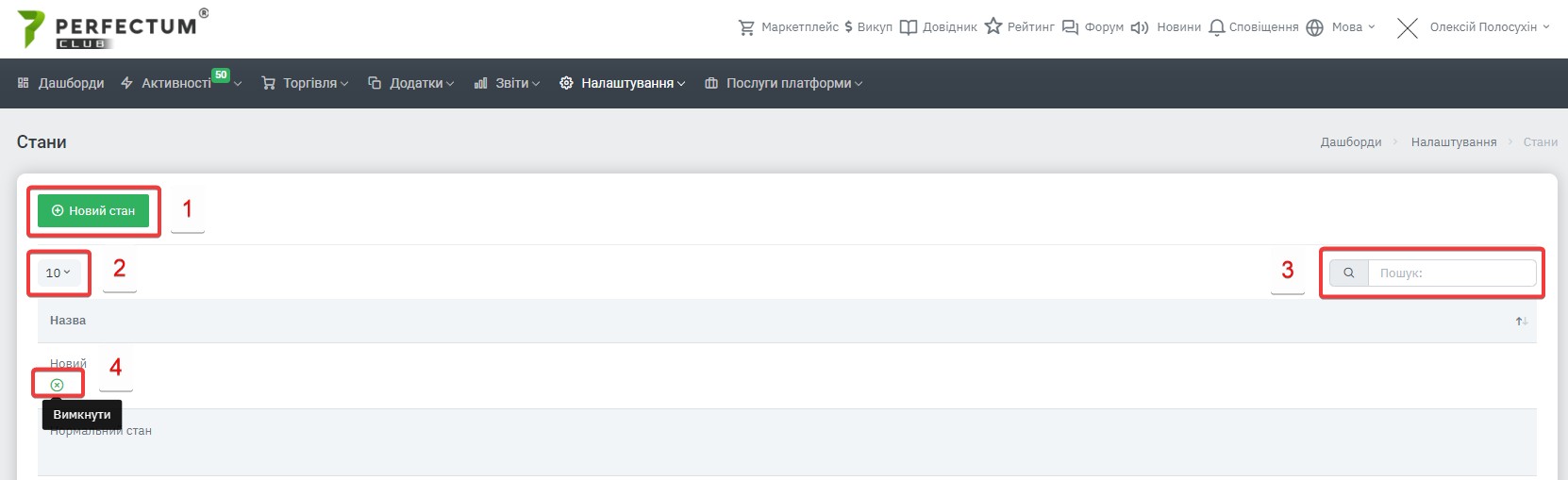Open the Мова language dropdown
The image size is (1568, 480).
[x=1341, y=27]
